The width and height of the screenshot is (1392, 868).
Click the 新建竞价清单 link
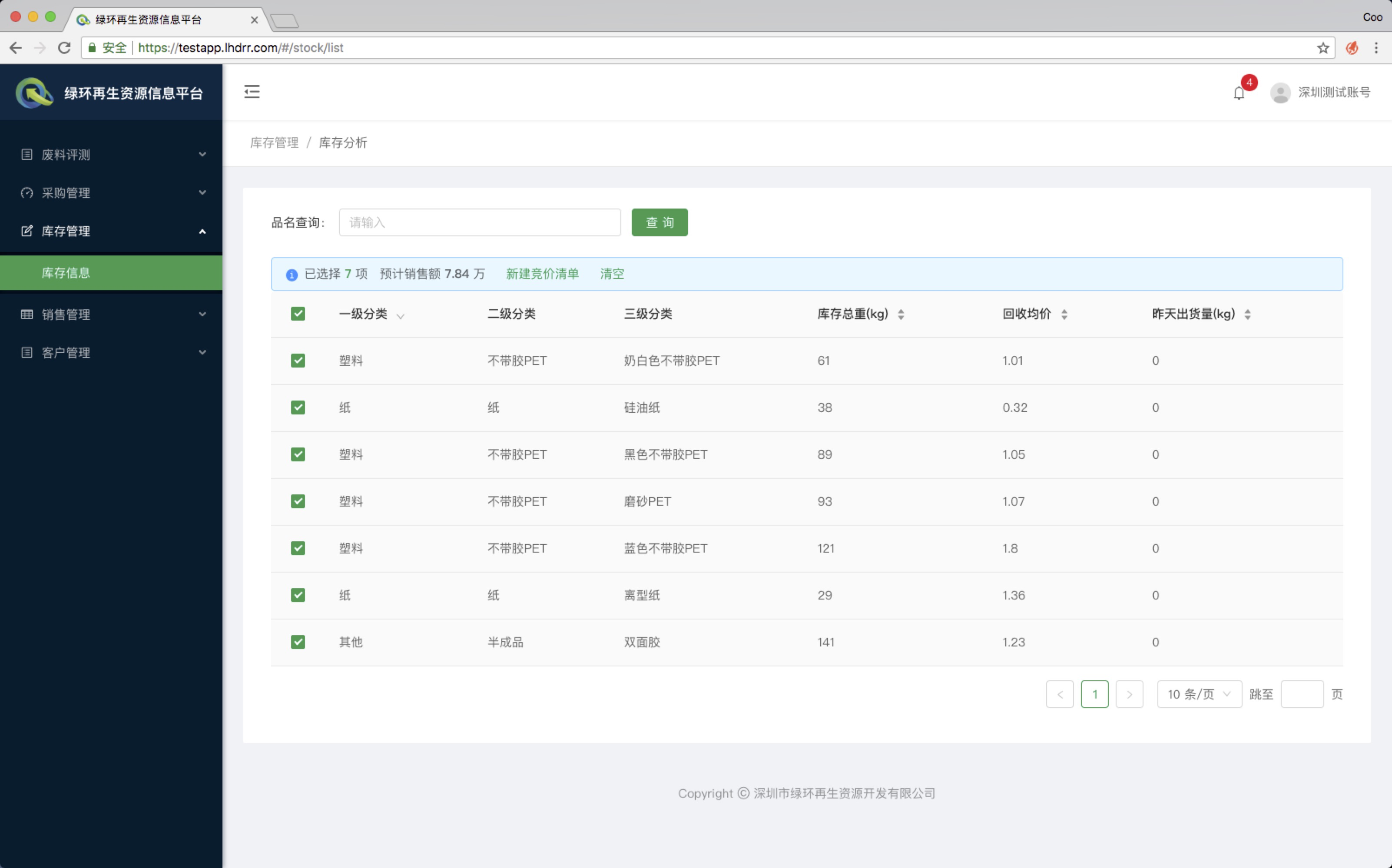(542, 274)
